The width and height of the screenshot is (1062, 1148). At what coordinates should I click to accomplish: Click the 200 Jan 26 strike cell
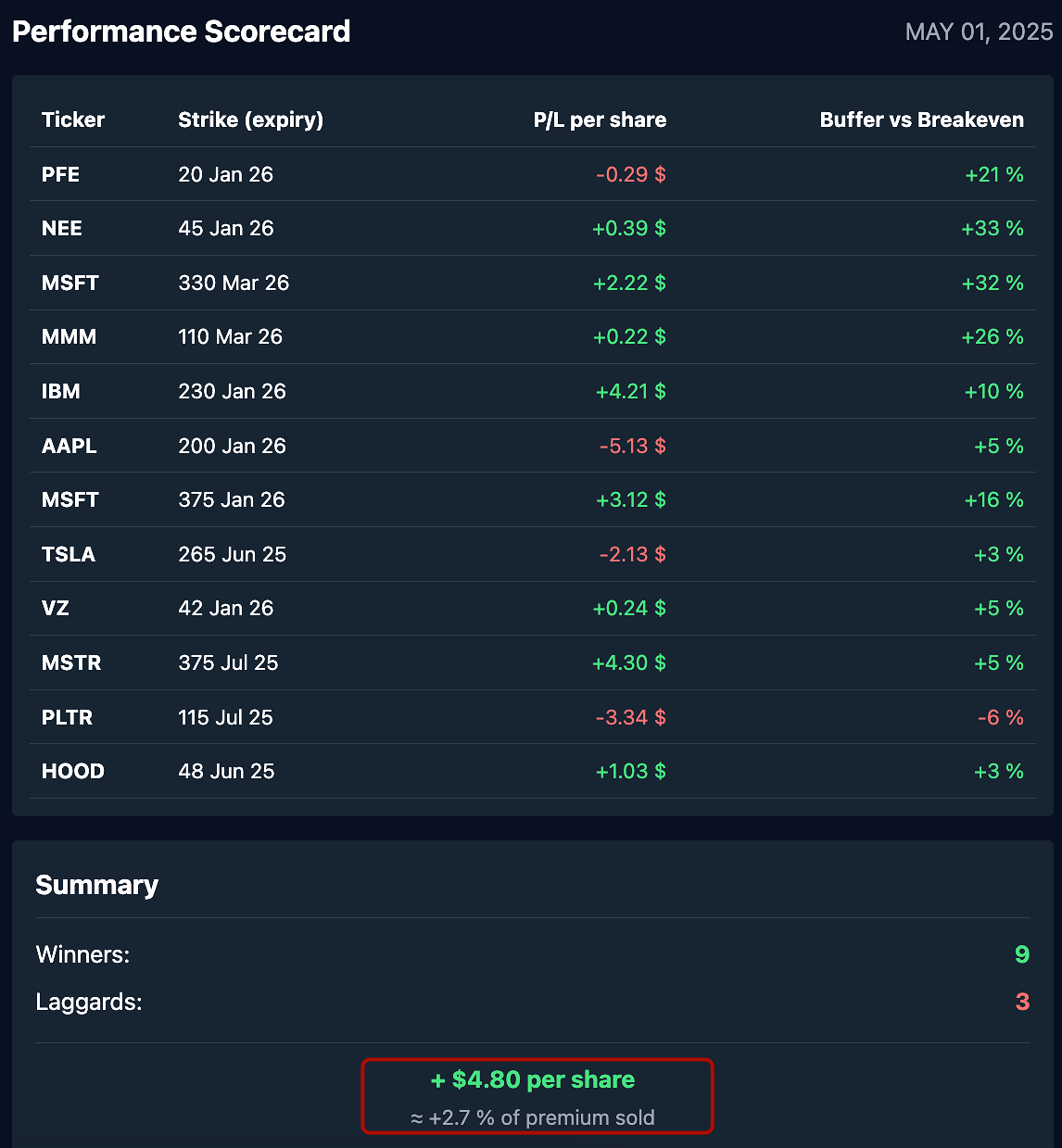(x=233, y=446)
